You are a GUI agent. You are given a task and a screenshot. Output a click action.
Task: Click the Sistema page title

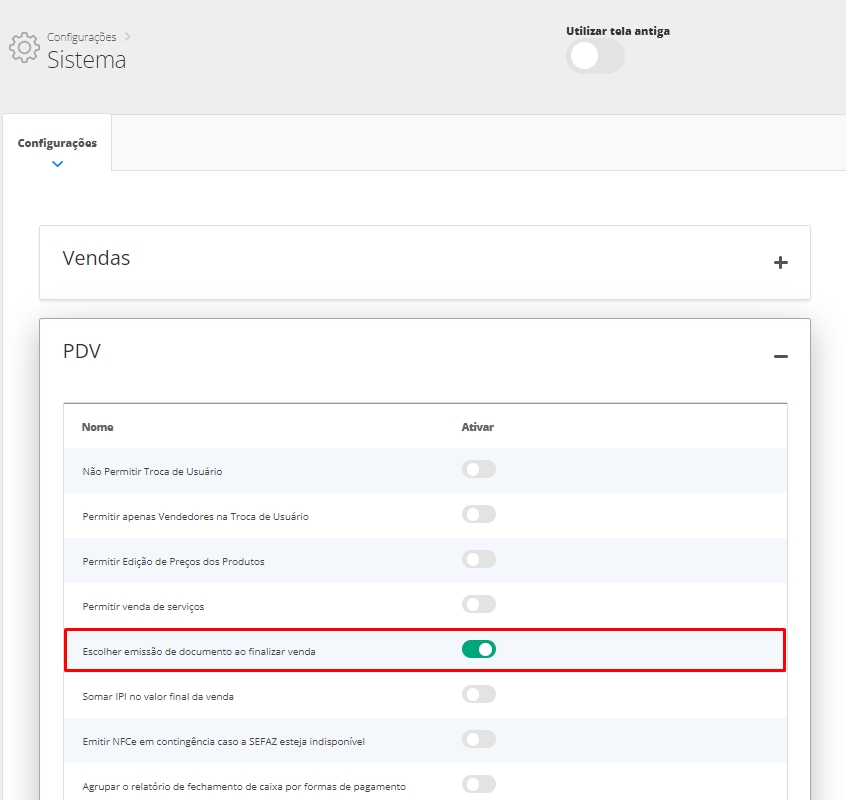point(87,60)
